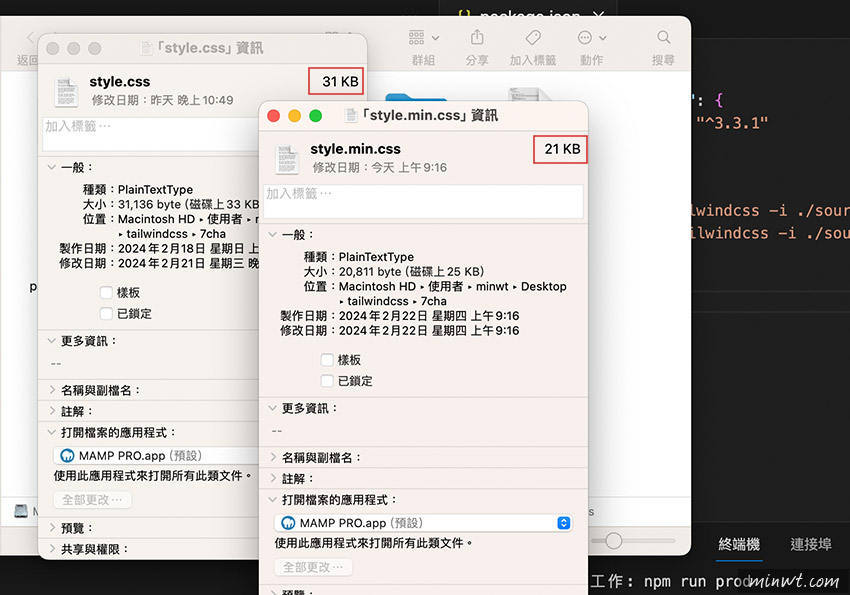This screenshot has height=595, width=850.
Task: Close the style.min.css info window
Action: [274, 115]
